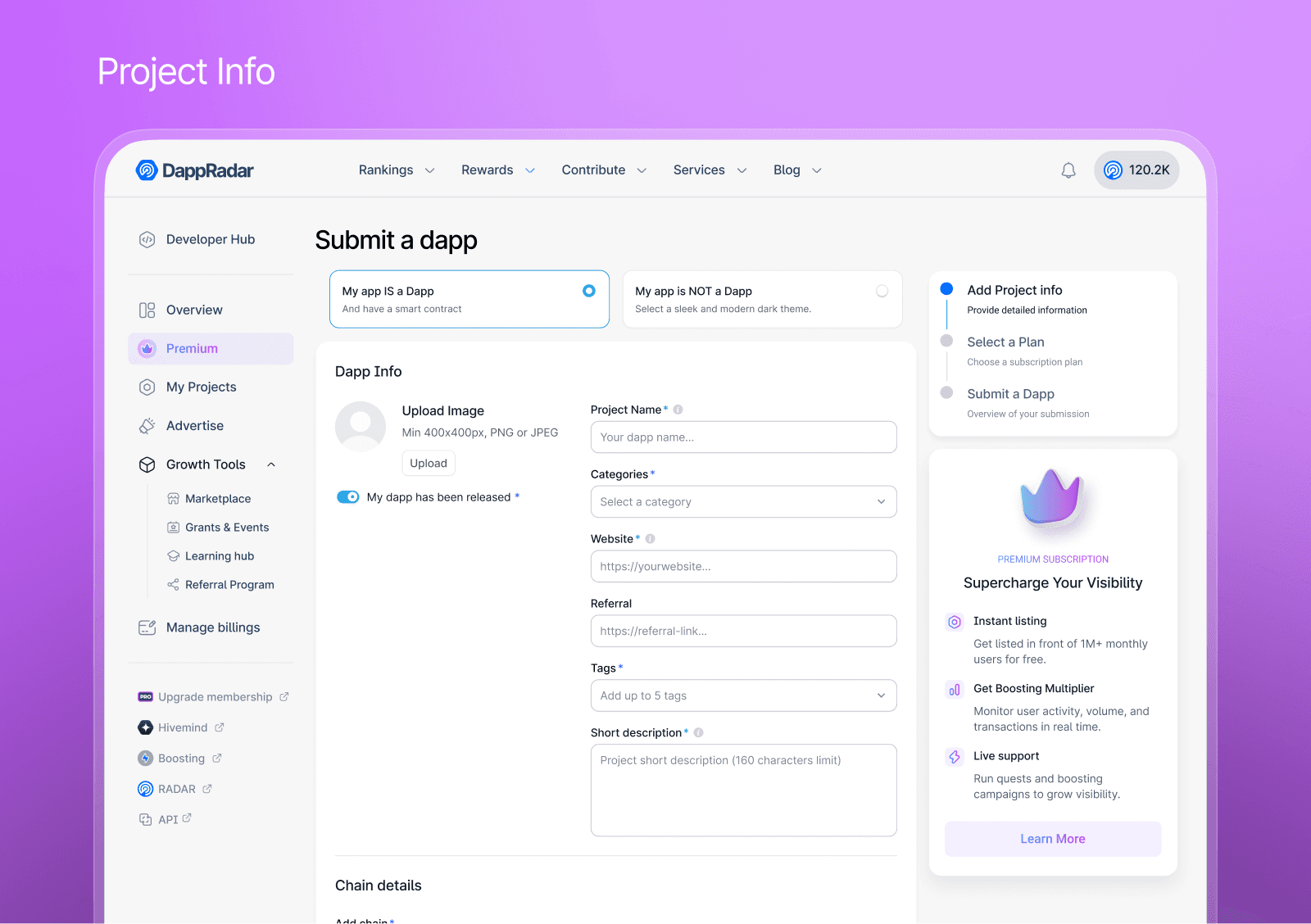
Task: Toggle the My dapp has been released switch
Action: pyautogui.click(x=348, y=497)
